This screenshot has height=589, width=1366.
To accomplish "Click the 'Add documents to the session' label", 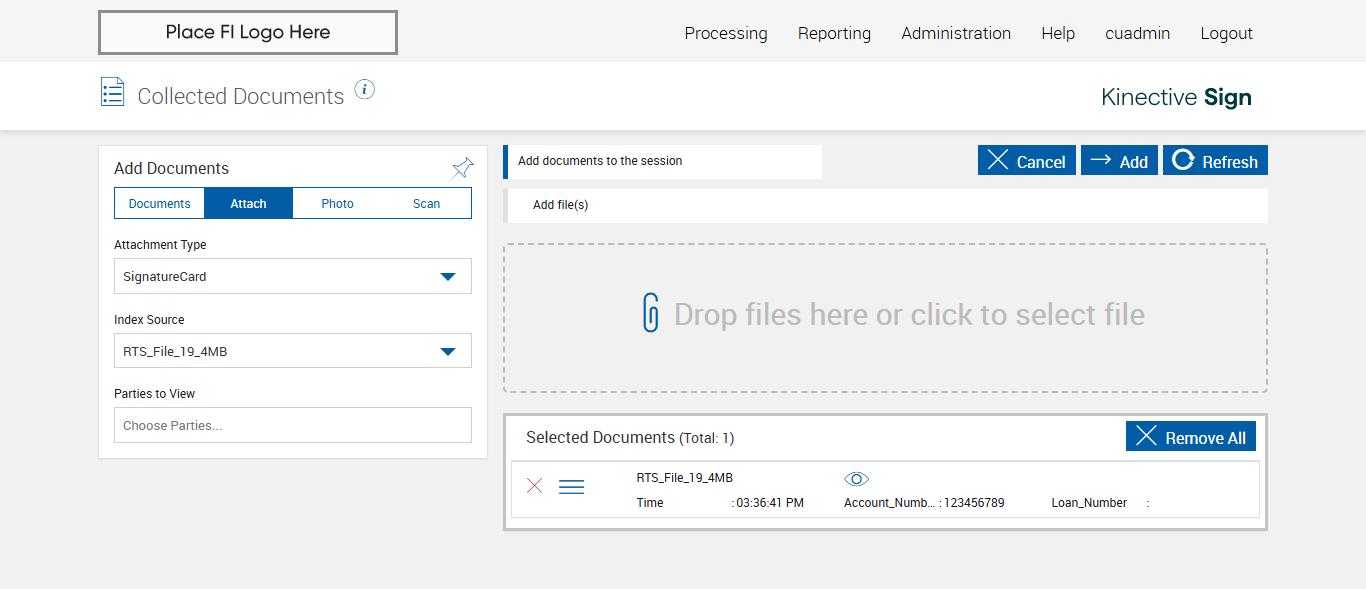I will tap(600, 161).
